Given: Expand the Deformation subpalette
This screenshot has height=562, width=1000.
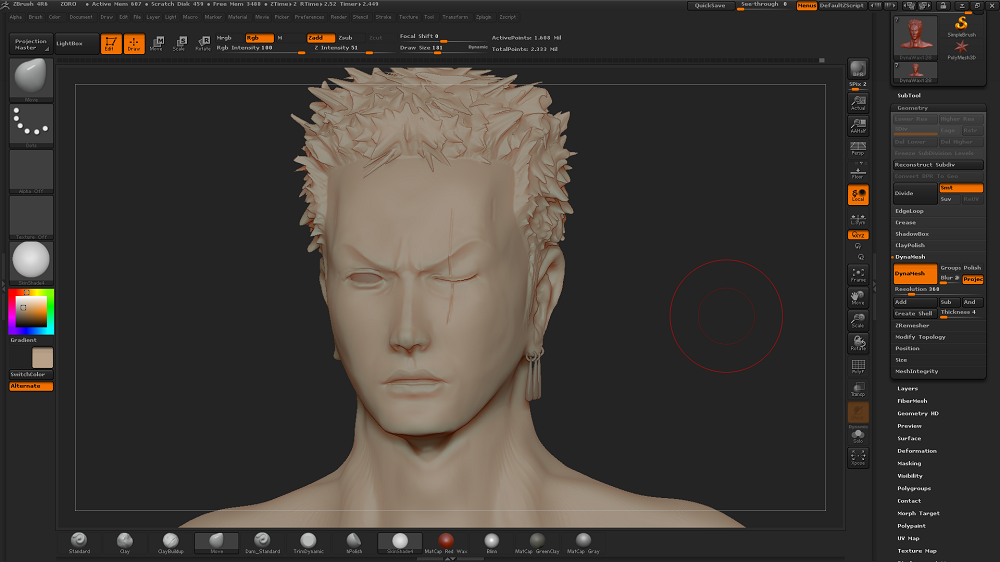Looking at the screenshot, I should click(x=917, y=451).
